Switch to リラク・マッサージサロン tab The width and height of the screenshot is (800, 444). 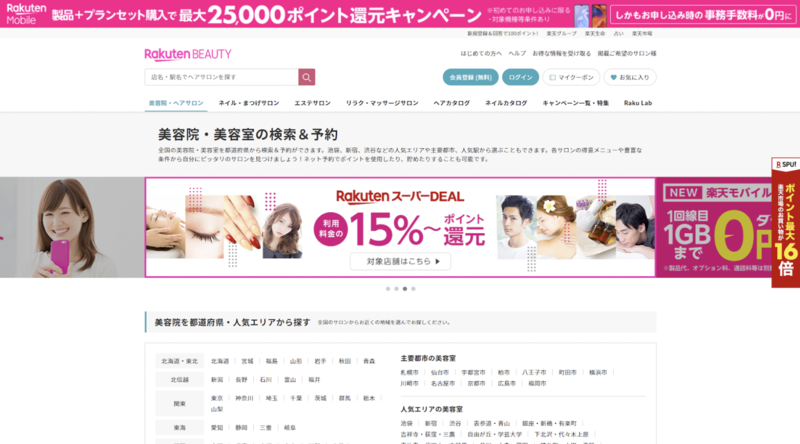382,103
